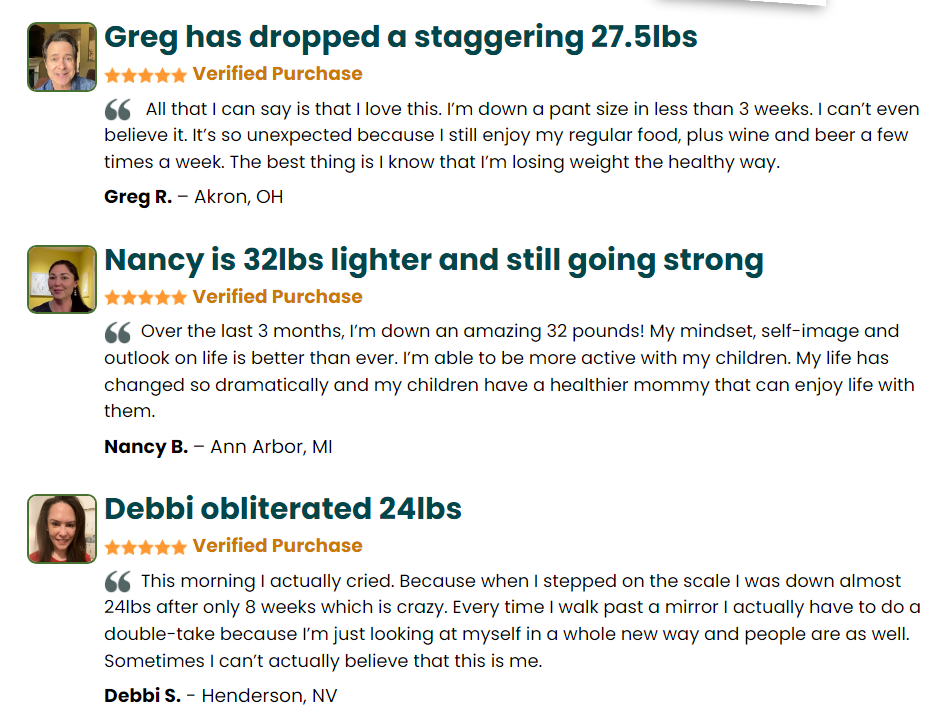
Task: Click the reviewer name 'Nancy B.'
Action: [x=146, y=447]
